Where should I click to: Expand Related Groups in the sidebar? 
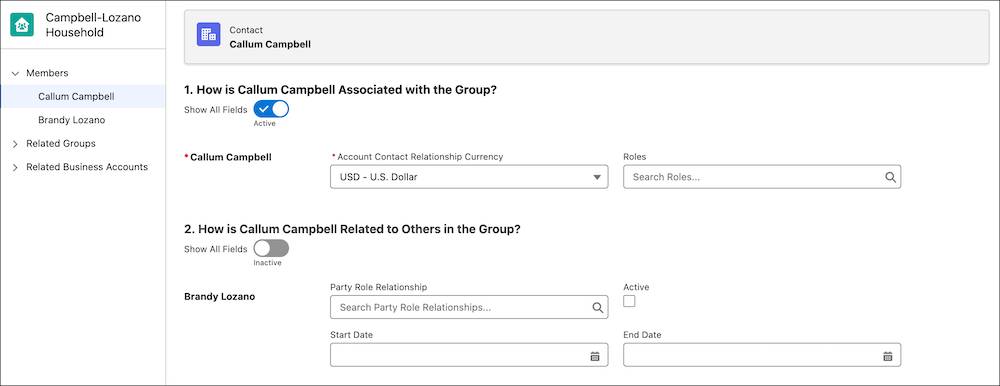pyautogui.click(x=15, y=144)
